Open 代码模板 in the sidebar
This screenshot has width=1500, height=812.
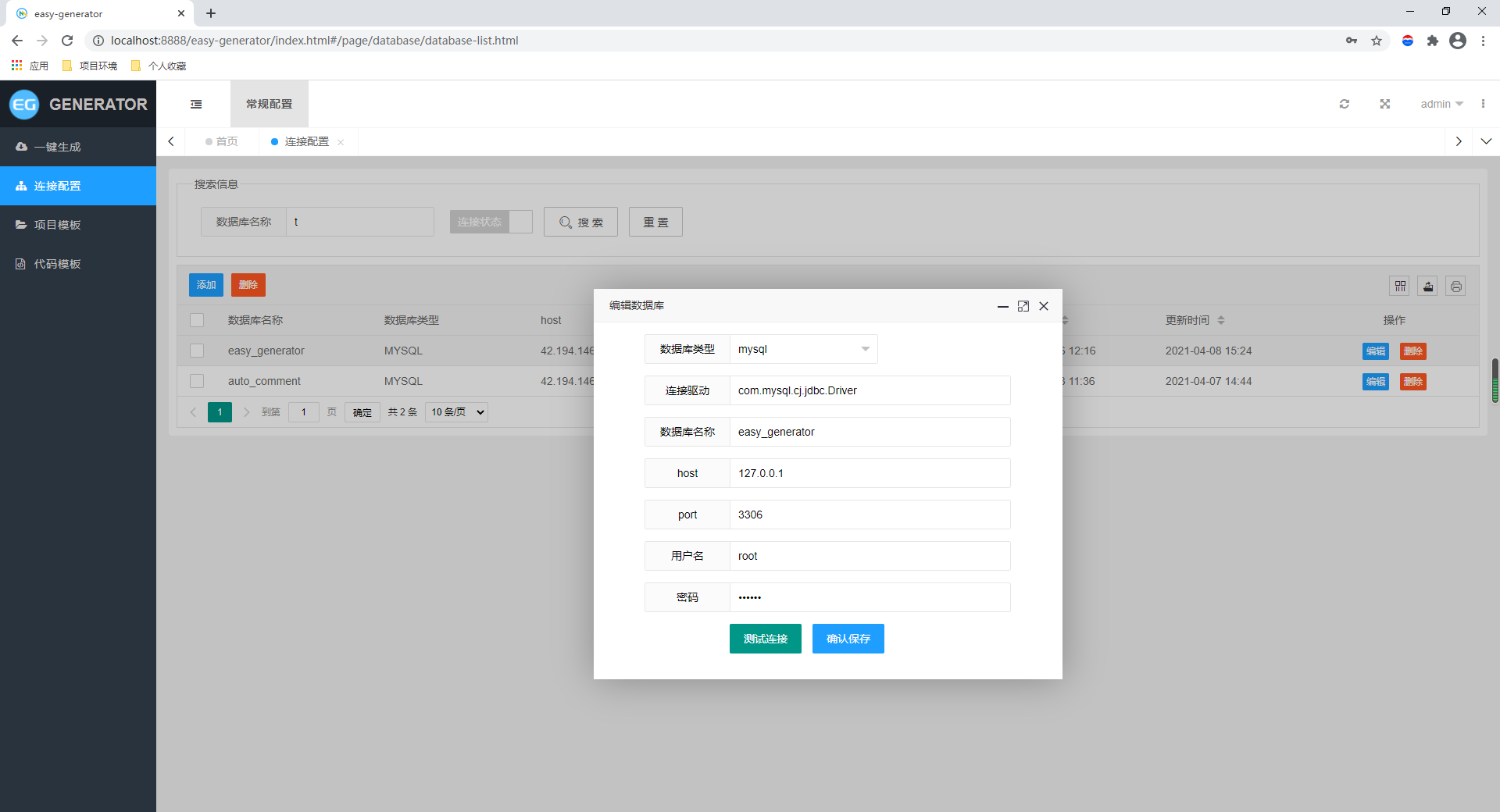[x=78, y=264]
